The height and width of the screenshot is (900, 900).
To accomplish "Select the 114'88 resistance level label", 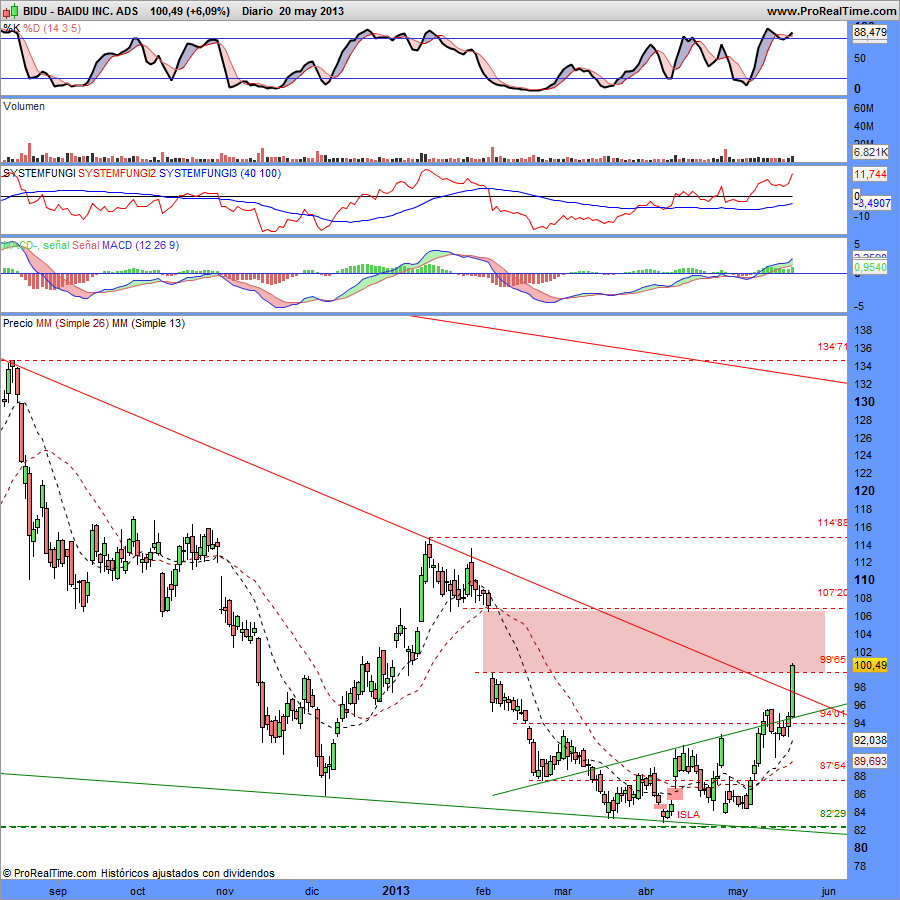I will (832, 522).
